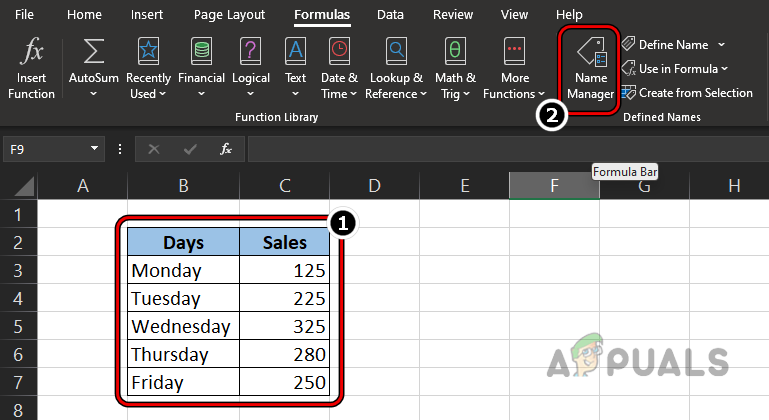
Task: Expand the Name Box dropdown arrow
Action: click(95, 149)
